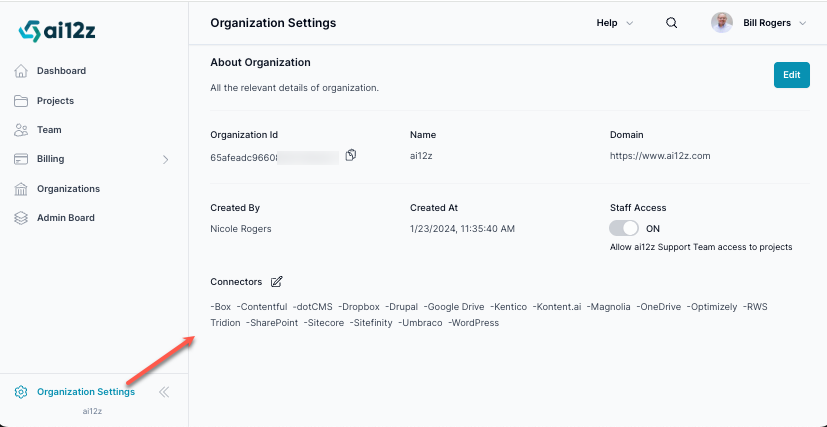827x427 pixels.
Task: Click the Organization Settings page title
Action: tap(273, 23)
